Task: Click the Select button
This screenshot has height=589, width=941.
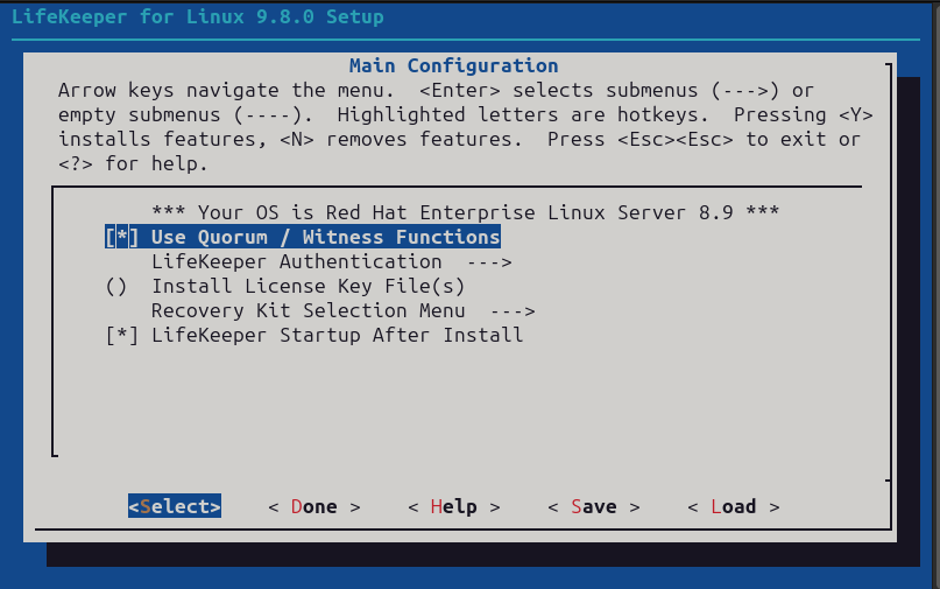Action: coord(175,506)
